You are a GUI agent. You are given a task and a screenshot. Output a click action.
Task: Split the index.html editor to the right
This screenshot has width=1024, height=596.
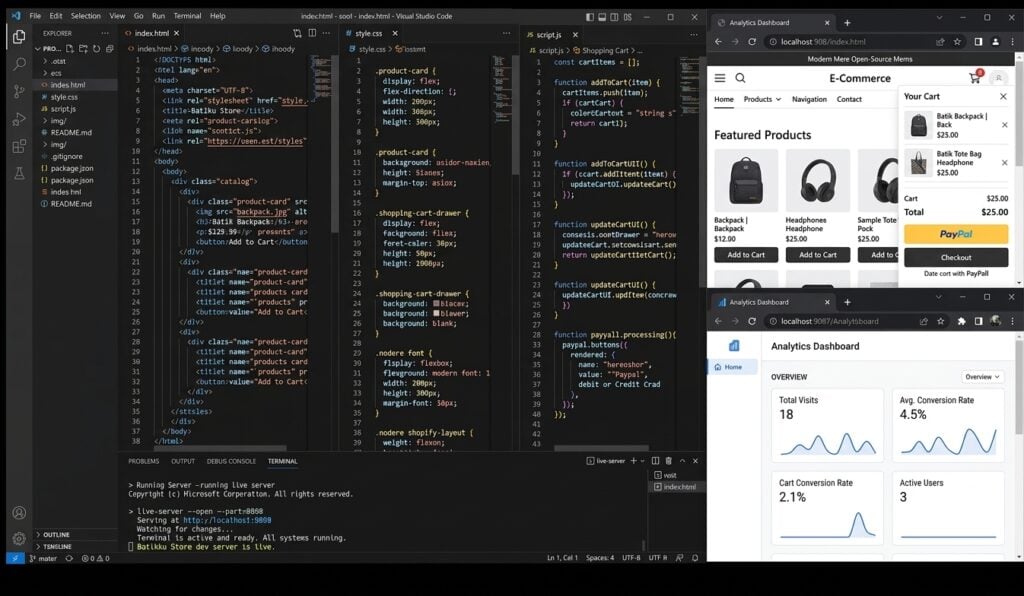point(312,33)
